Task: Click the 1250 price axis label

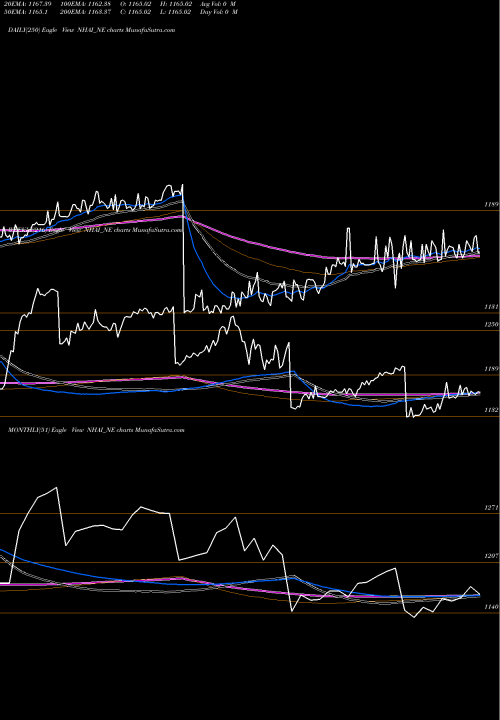Action: coord(491,325)
